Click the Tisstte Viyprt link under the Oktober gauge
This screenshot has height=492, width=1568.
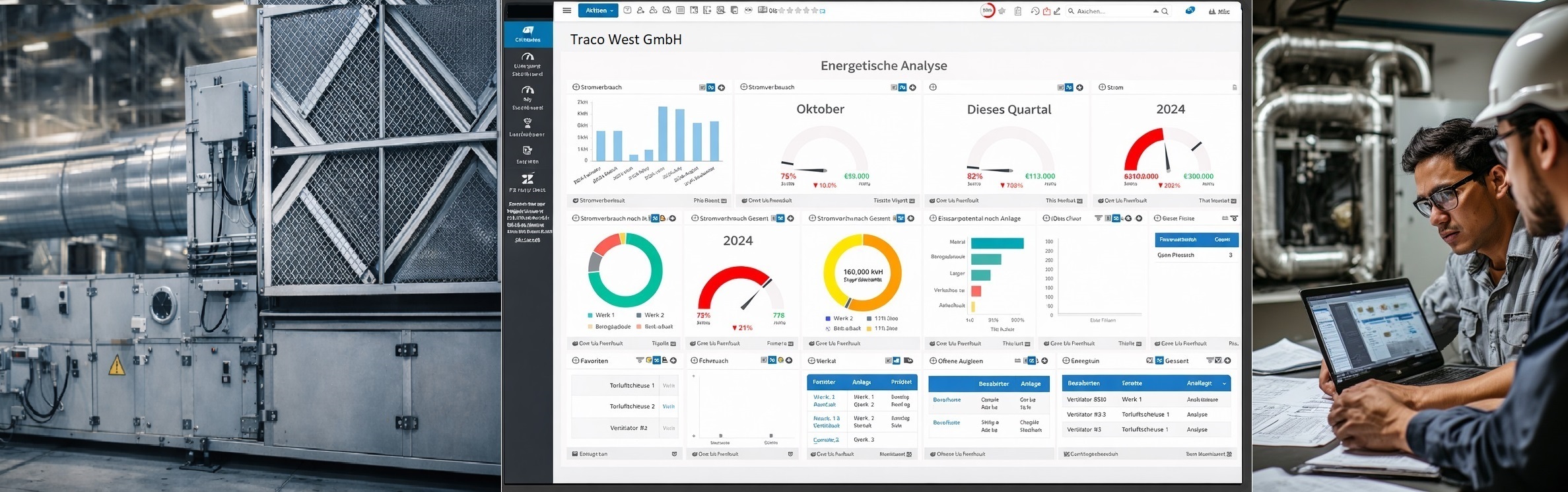pyautogui.click(x=894, y=201)
